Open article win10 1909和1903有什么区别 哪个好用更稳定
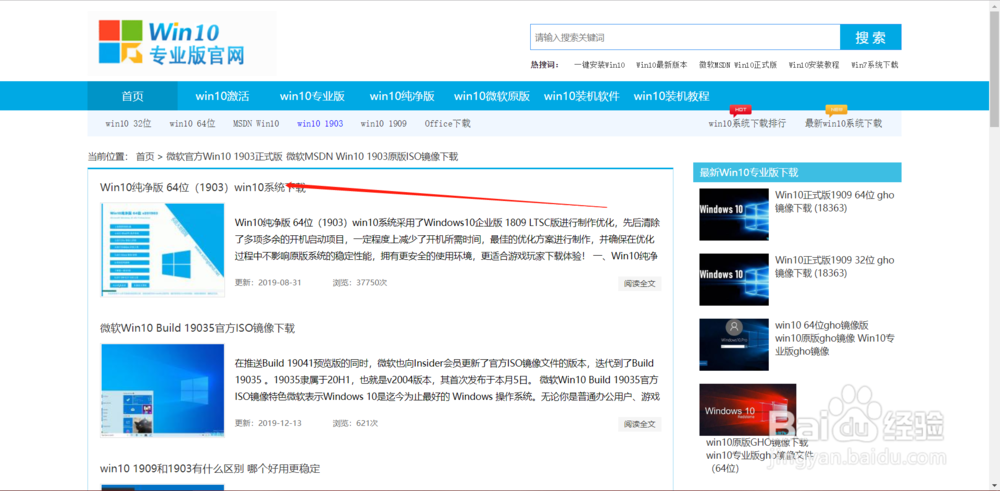Image resolution: width=1000 pixels, height=491 pixels. [210, 469]
